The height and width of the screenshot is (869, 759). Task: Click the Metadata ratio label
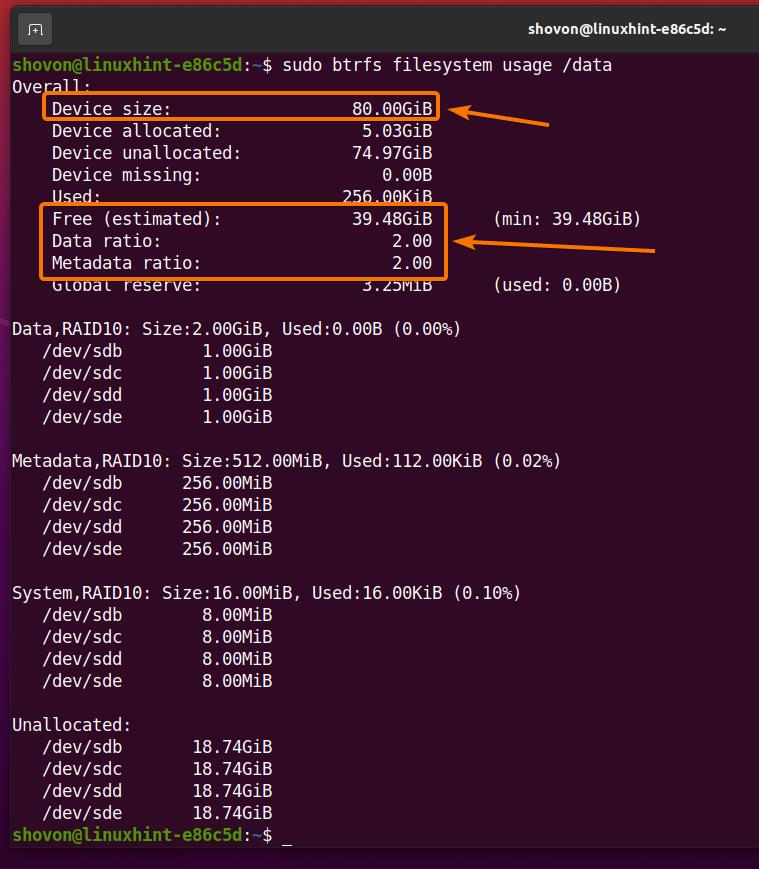[126, 263]
